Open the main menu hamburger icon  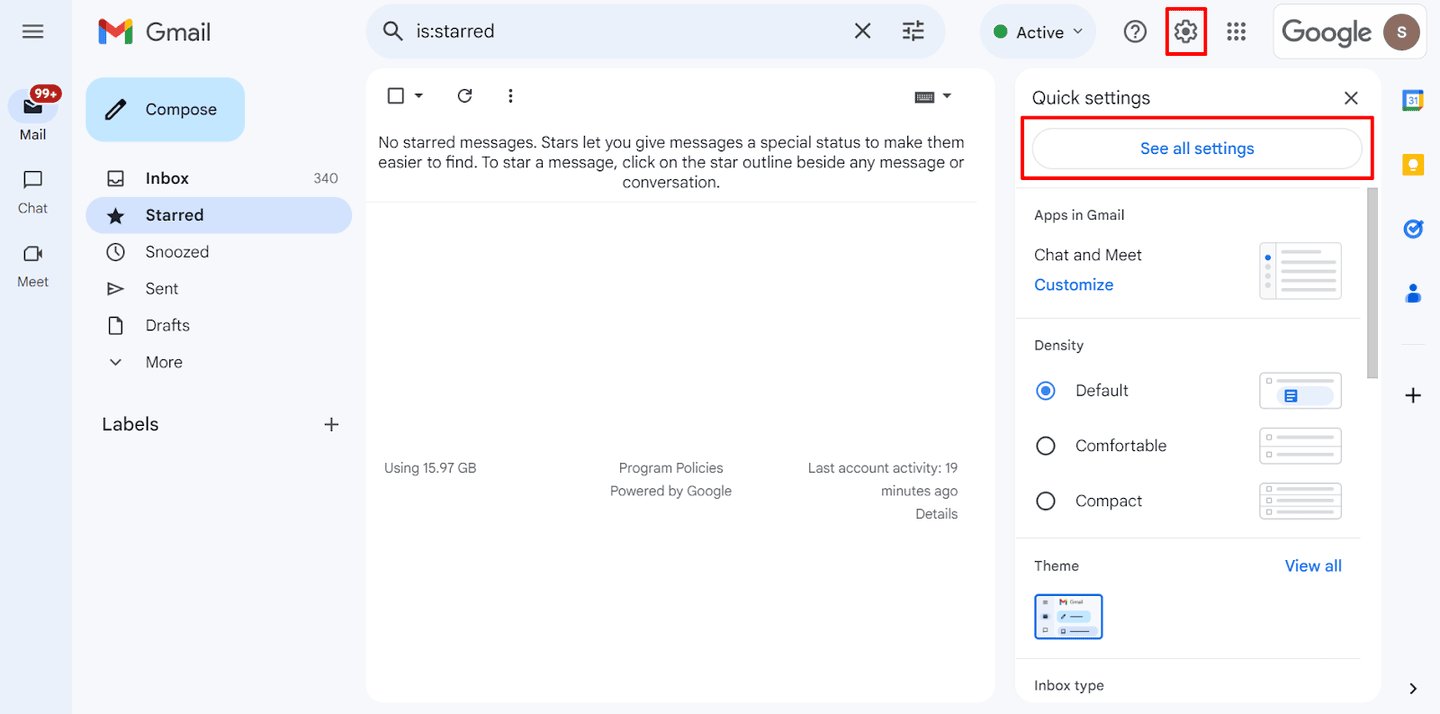tap(33, 32)
